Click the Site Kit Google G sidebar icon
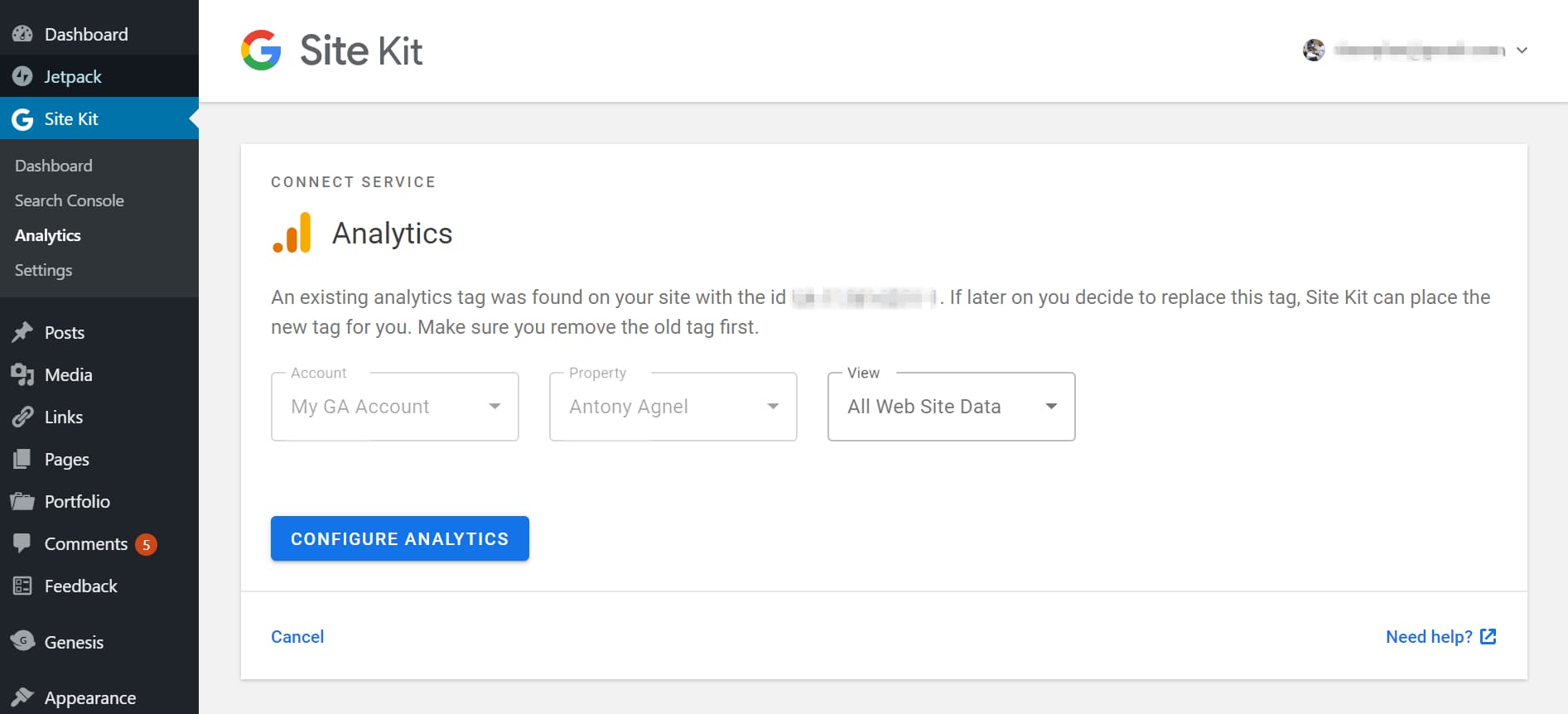This screenshot has height=714, width=1568. pyautogui.click(x=22, y=119)
